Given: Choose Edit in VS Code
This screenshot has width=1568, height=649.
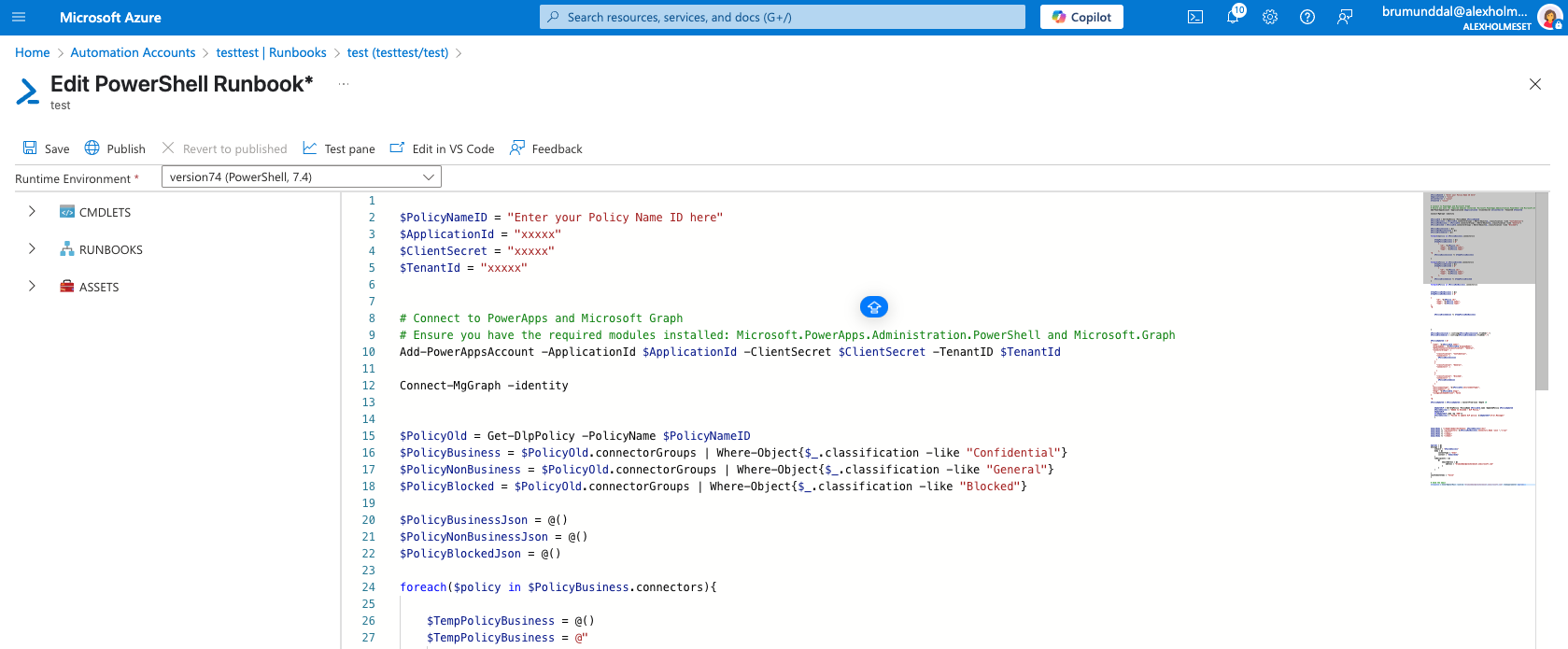Looking at the screenshot, I should pos(442,148).
